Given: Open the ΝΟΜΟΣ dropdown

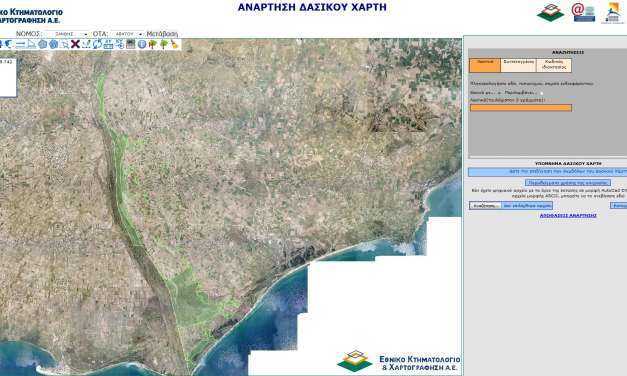Looking at the screenshot, I should tap(66, 34).
